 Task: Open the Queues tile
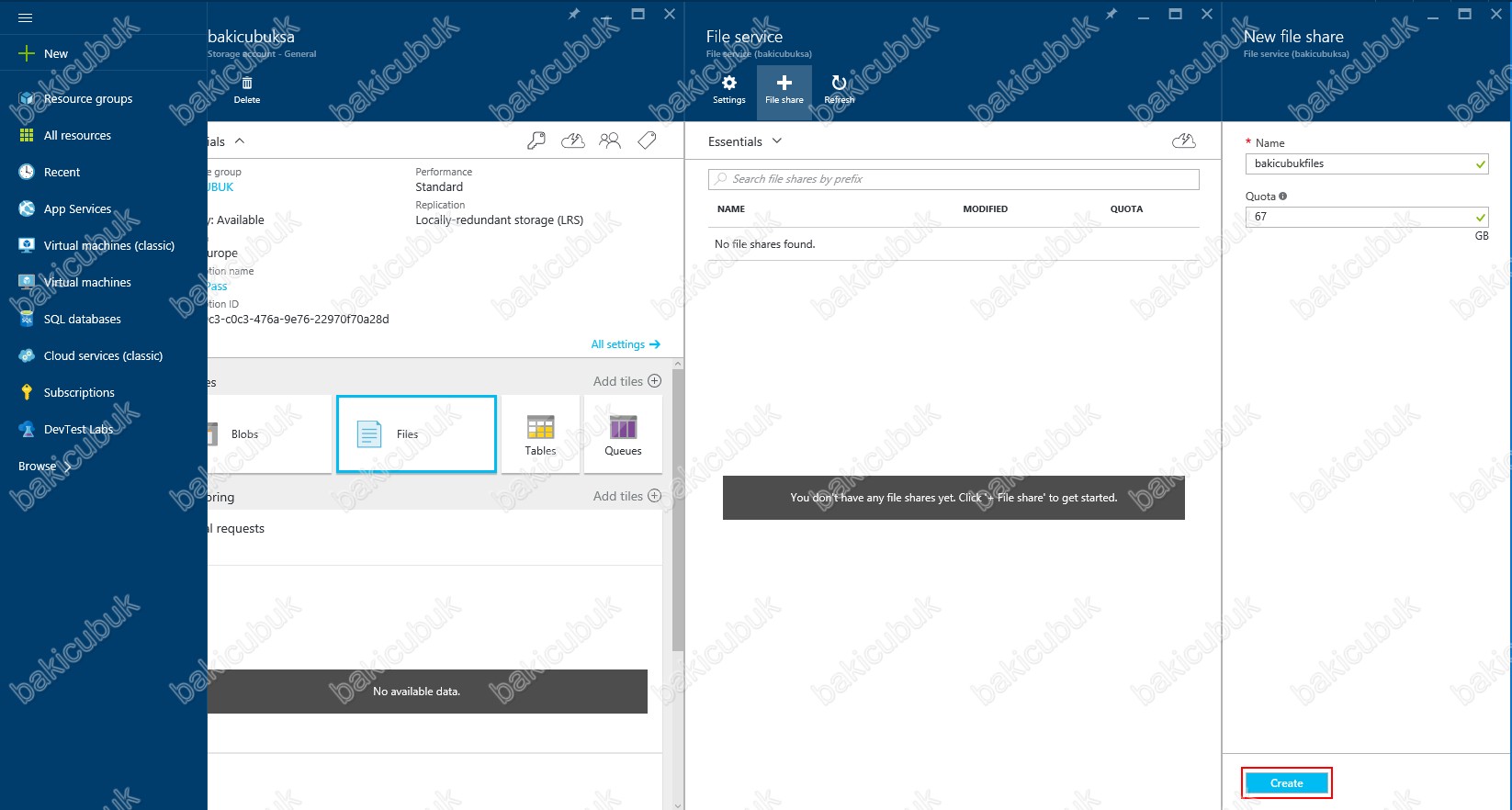[623, 433]
